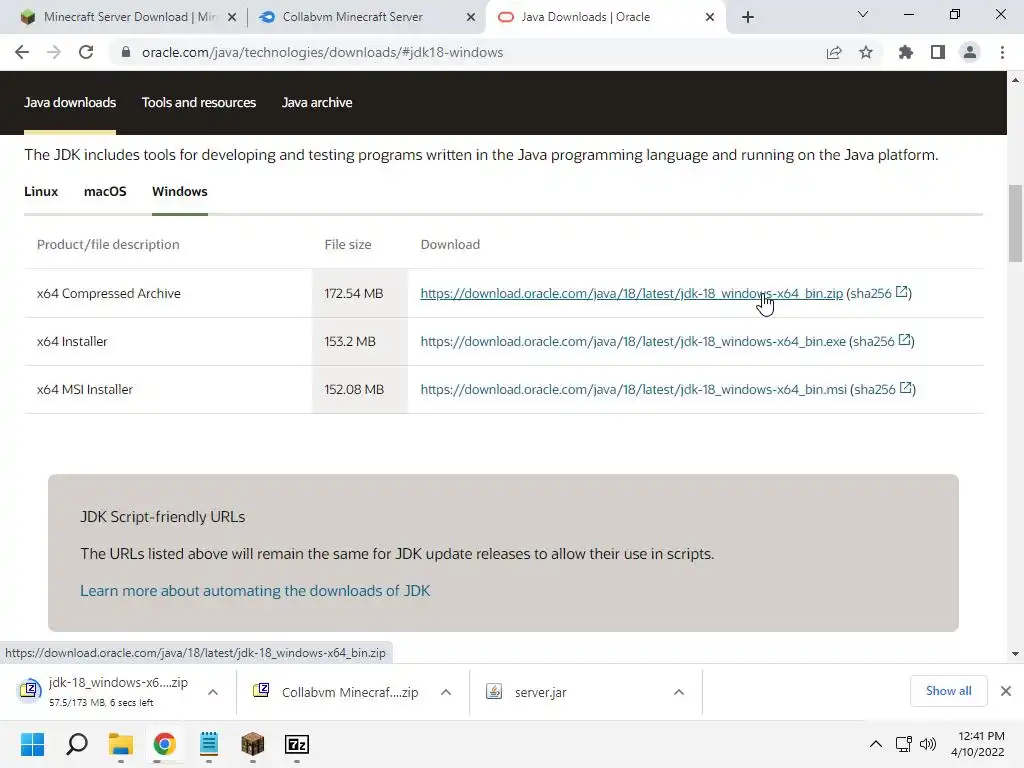
Task: Open Chrome three-dot menu
Action: [1002, 52]
